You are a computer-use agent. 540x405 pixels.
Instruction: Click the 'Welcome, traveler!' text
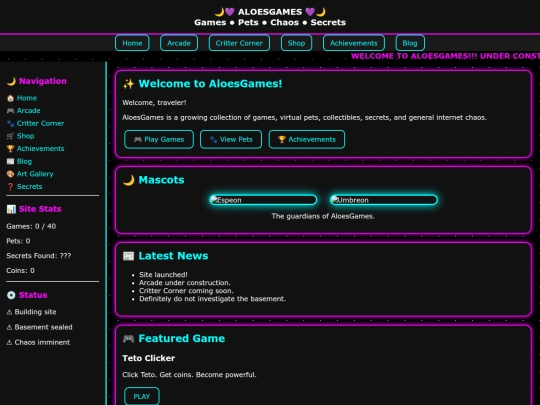154,103
